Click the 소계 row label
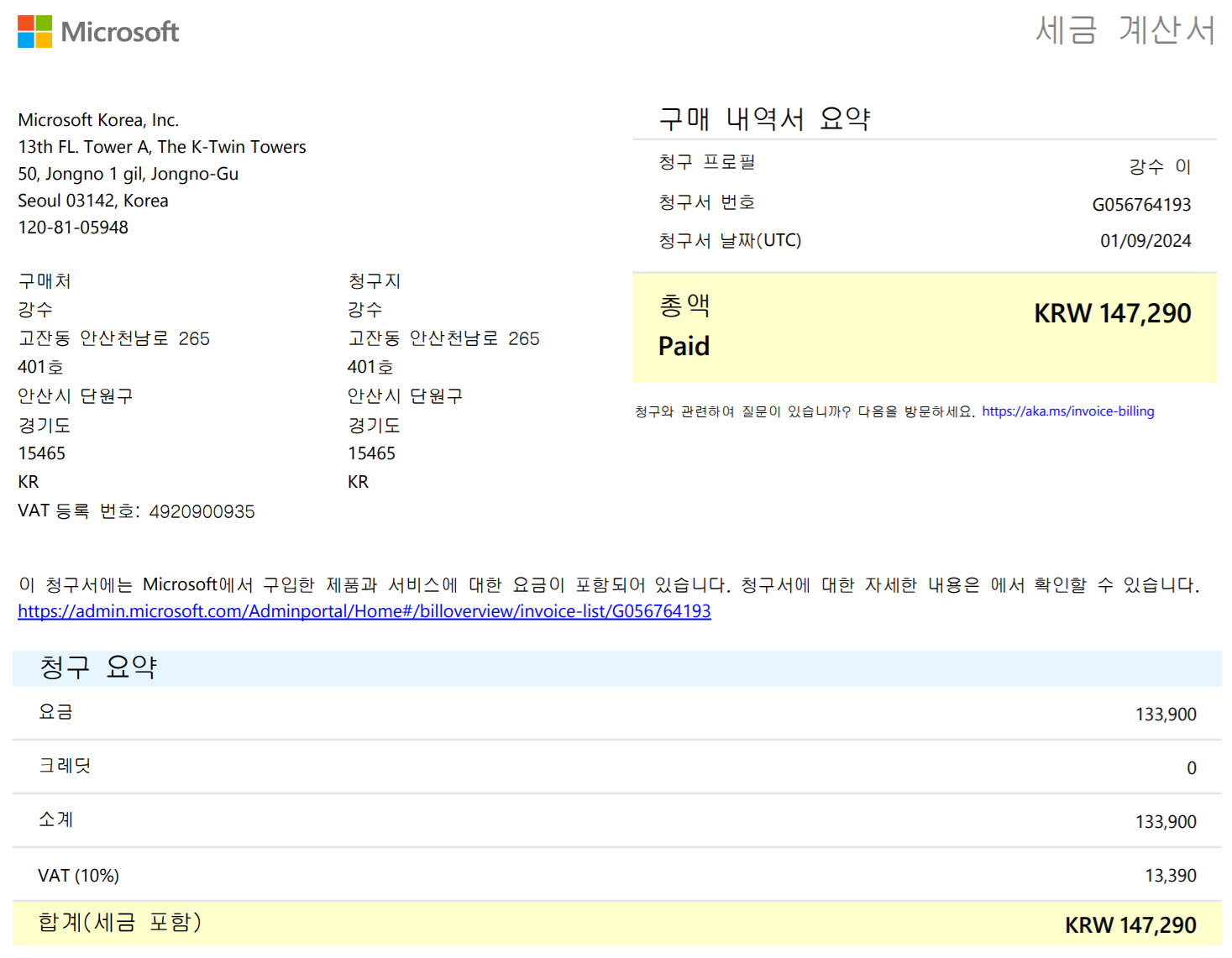 click(56, 819)
